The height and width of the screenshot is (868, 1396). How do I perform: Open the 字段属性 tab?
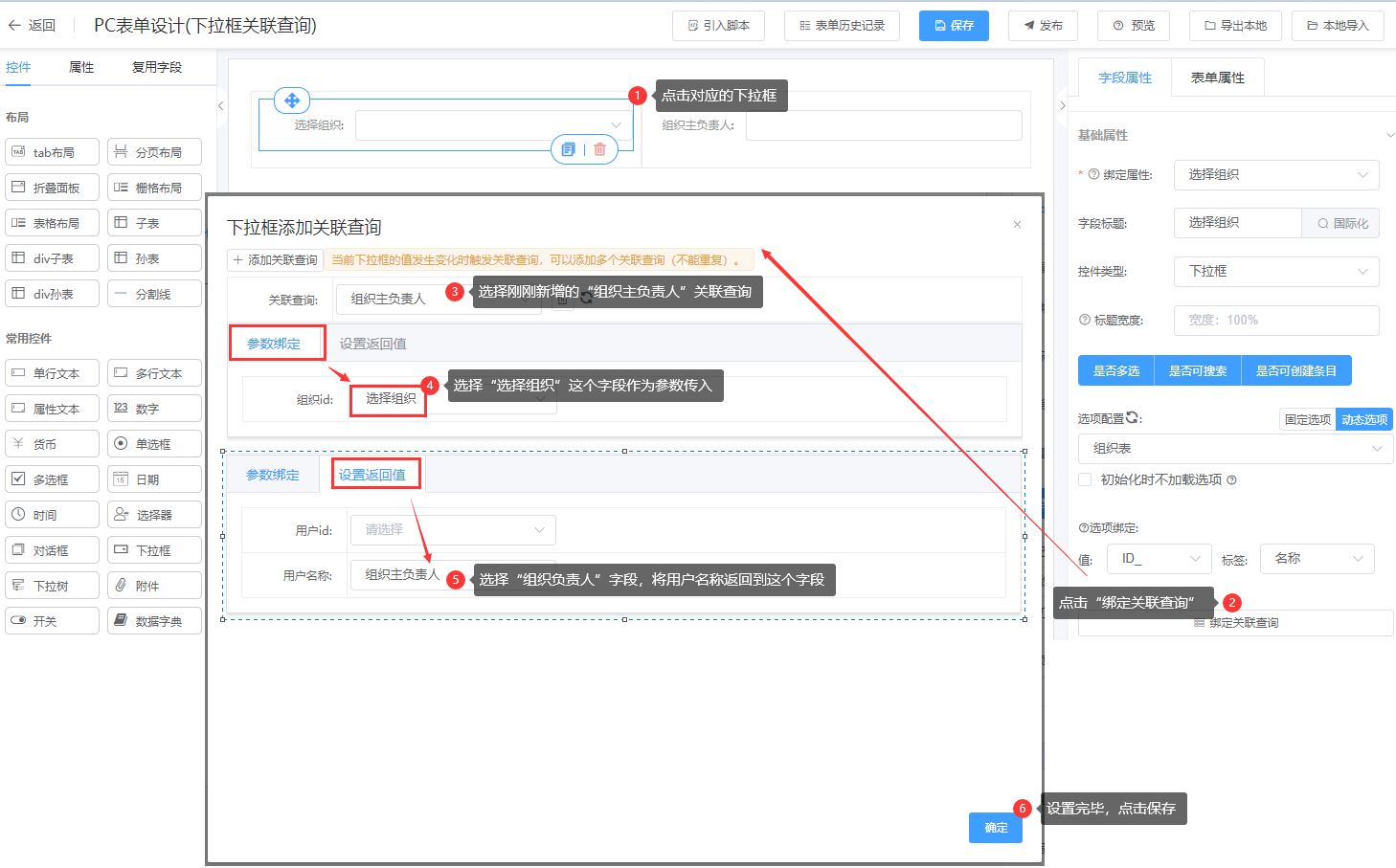pyautogui.click(x=1125, y=78)
